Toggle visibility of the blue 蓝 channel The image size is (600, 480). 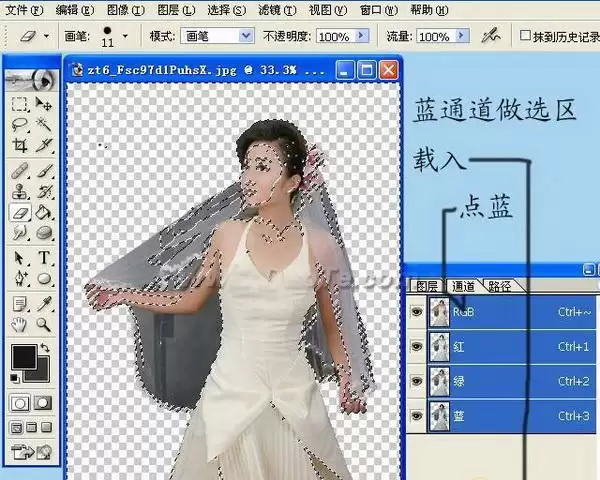tap(416, 415)
